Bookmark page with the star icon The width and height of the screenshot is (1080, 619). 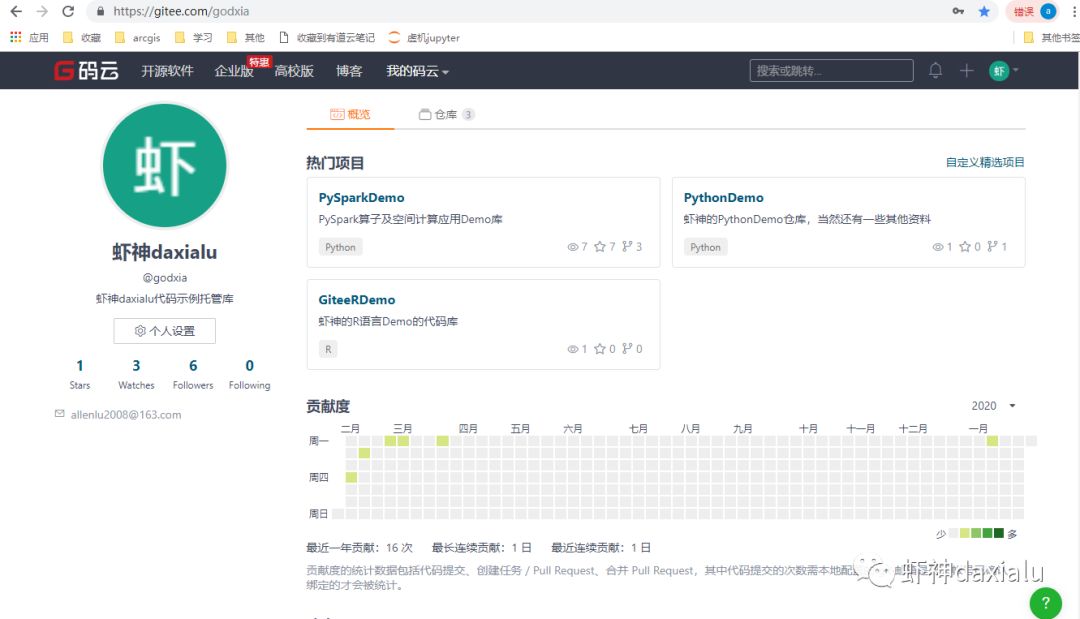pos(984,11)
